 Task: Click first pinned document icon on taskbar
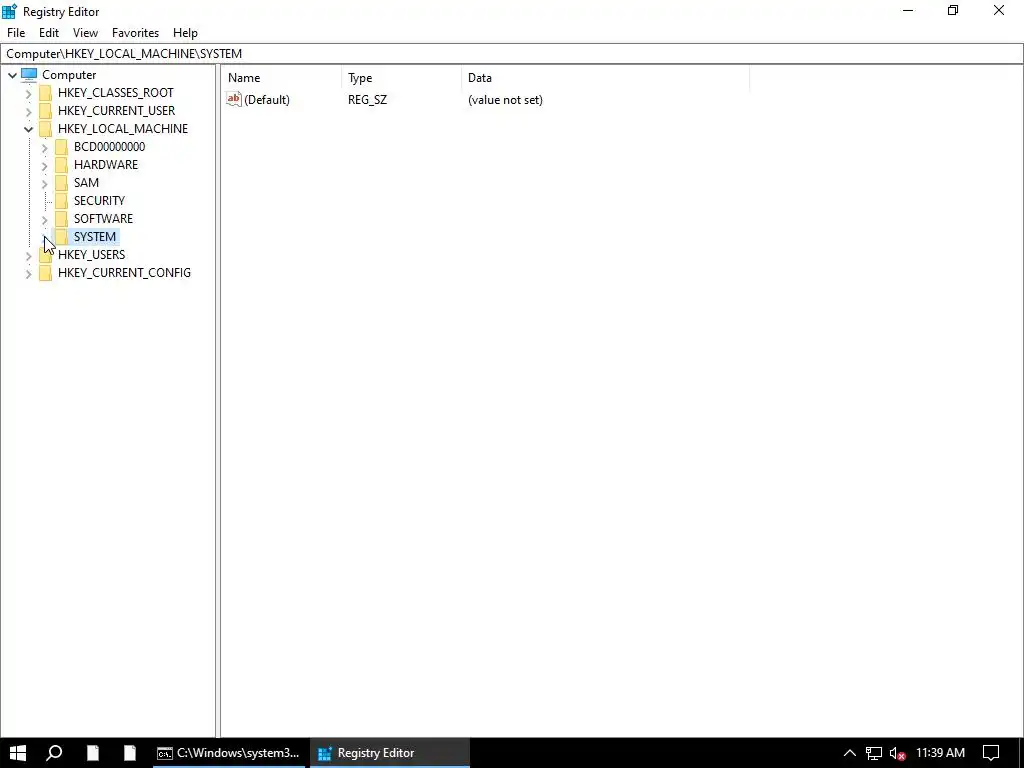[93, 753]
